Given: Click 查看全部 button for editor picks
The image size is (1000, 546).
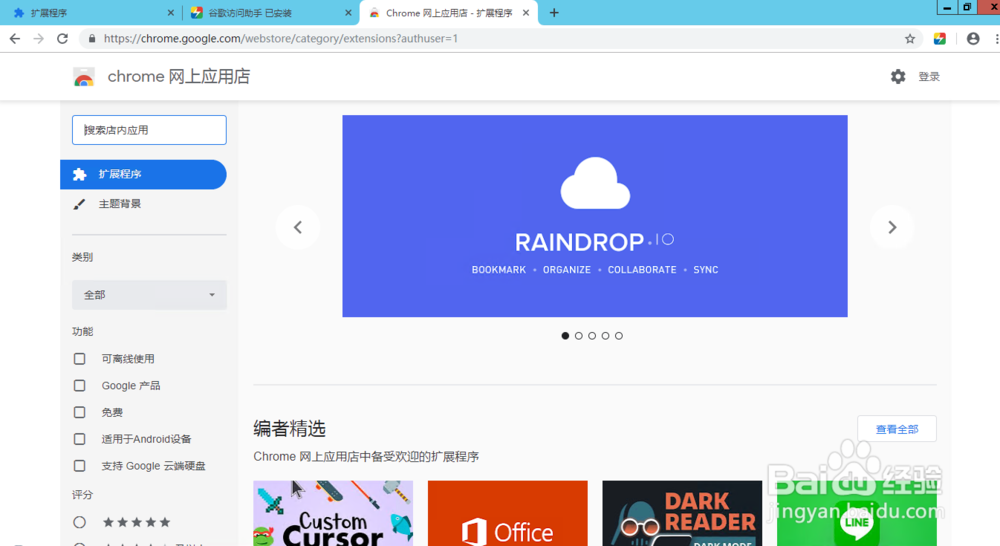Looking at the screenshot, I should point(897,429).
